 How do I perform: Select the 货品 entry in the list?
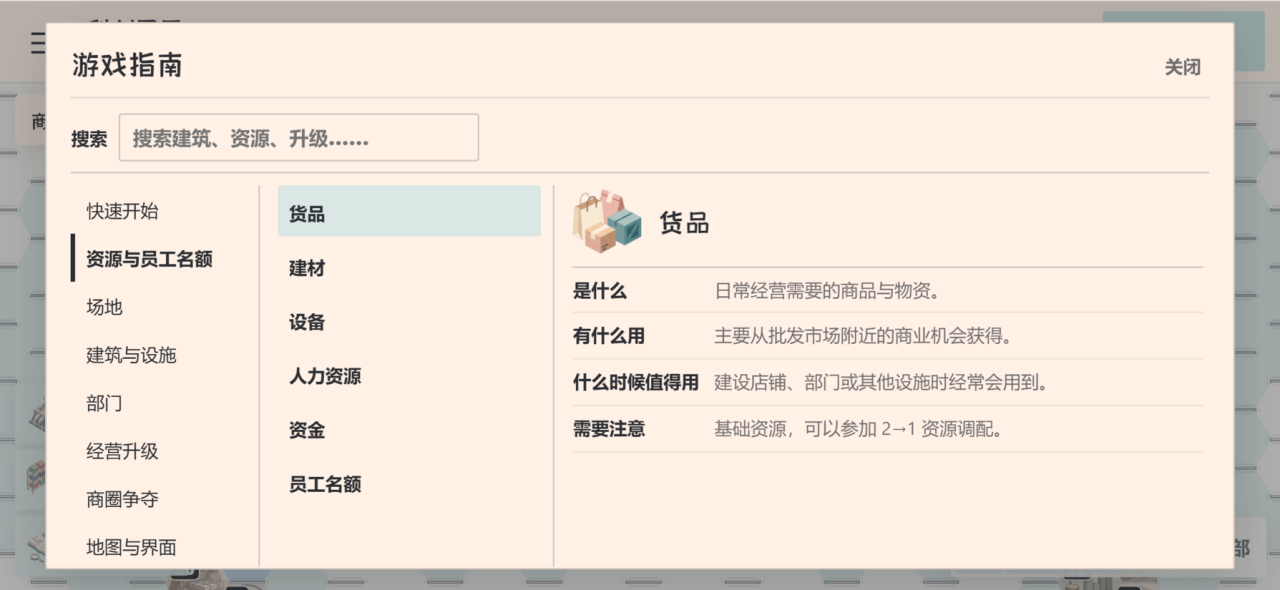click(x=409, y=214)
